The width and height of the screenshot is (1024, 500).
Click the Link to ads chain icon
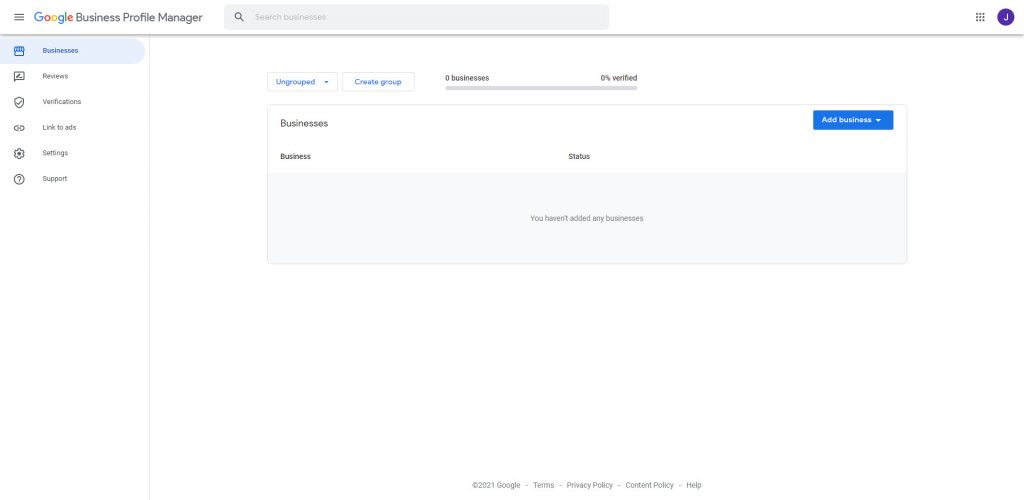[x=19, y=128]
